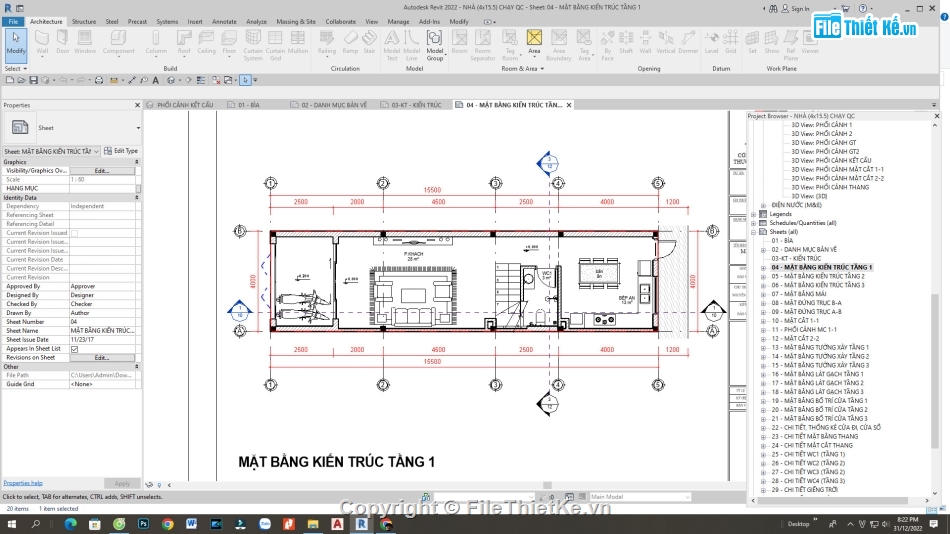
Task: Click Sign In in title bar
Action: point(795,8)
